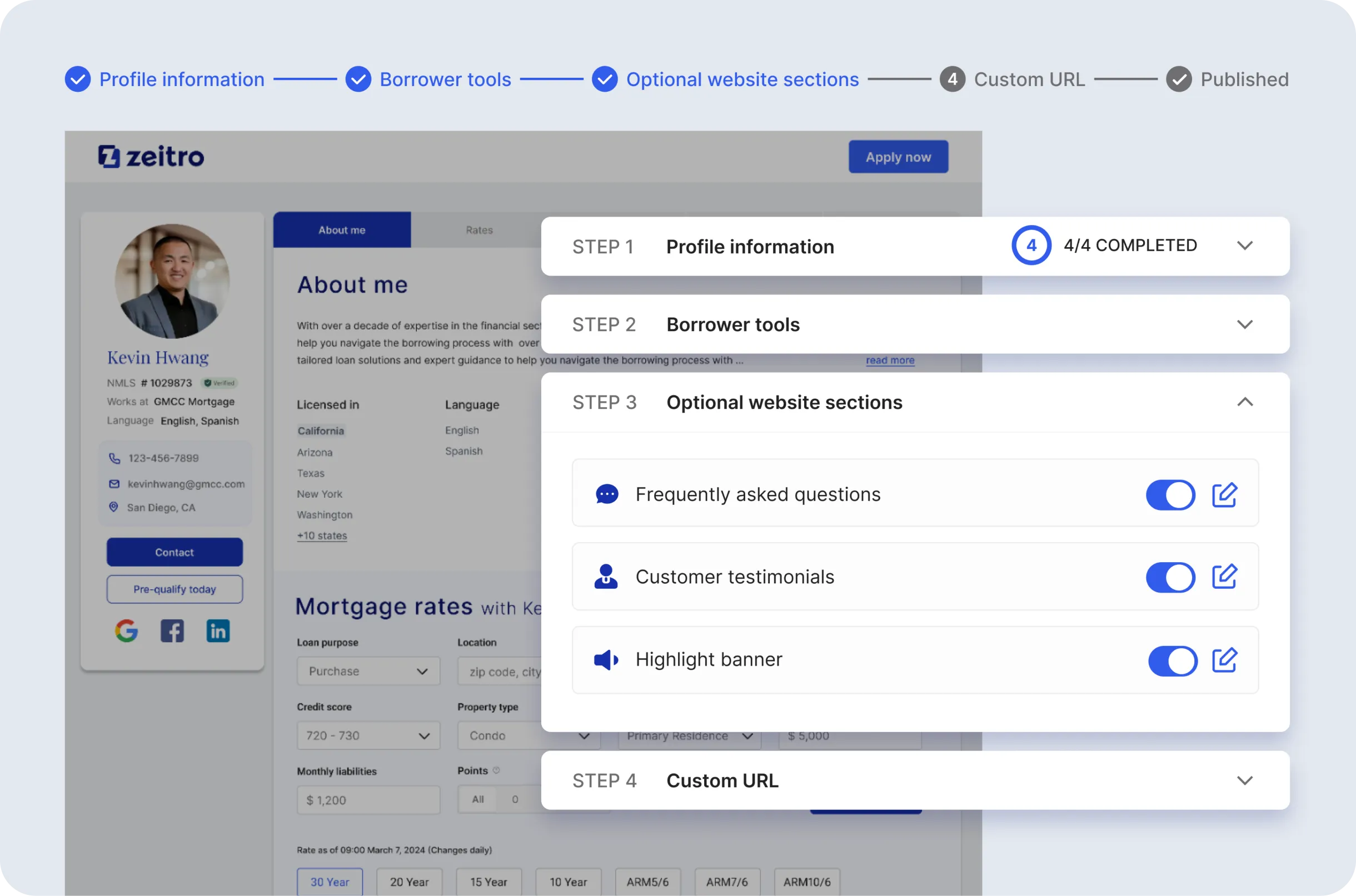Toggle off the Highlight banner section
This screenshot has height=896, width=1356.
click(x=1173, y=660)
